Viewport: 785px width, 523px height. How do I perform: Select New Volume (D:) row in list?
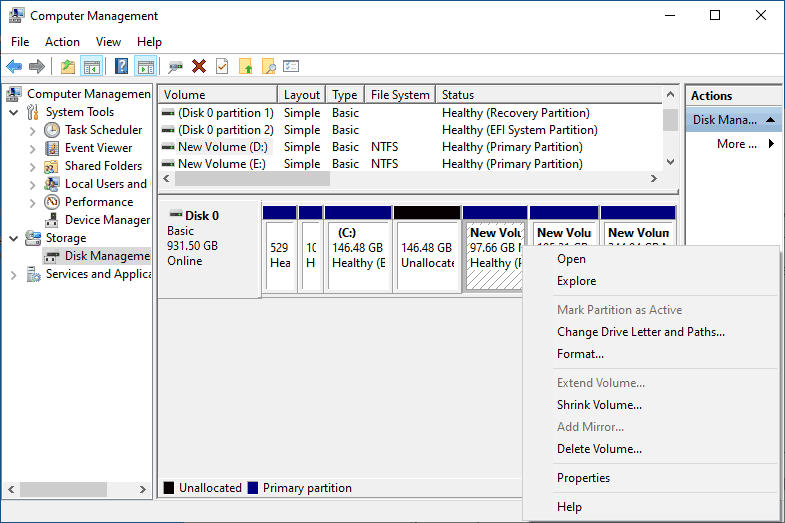click(411, 147)
